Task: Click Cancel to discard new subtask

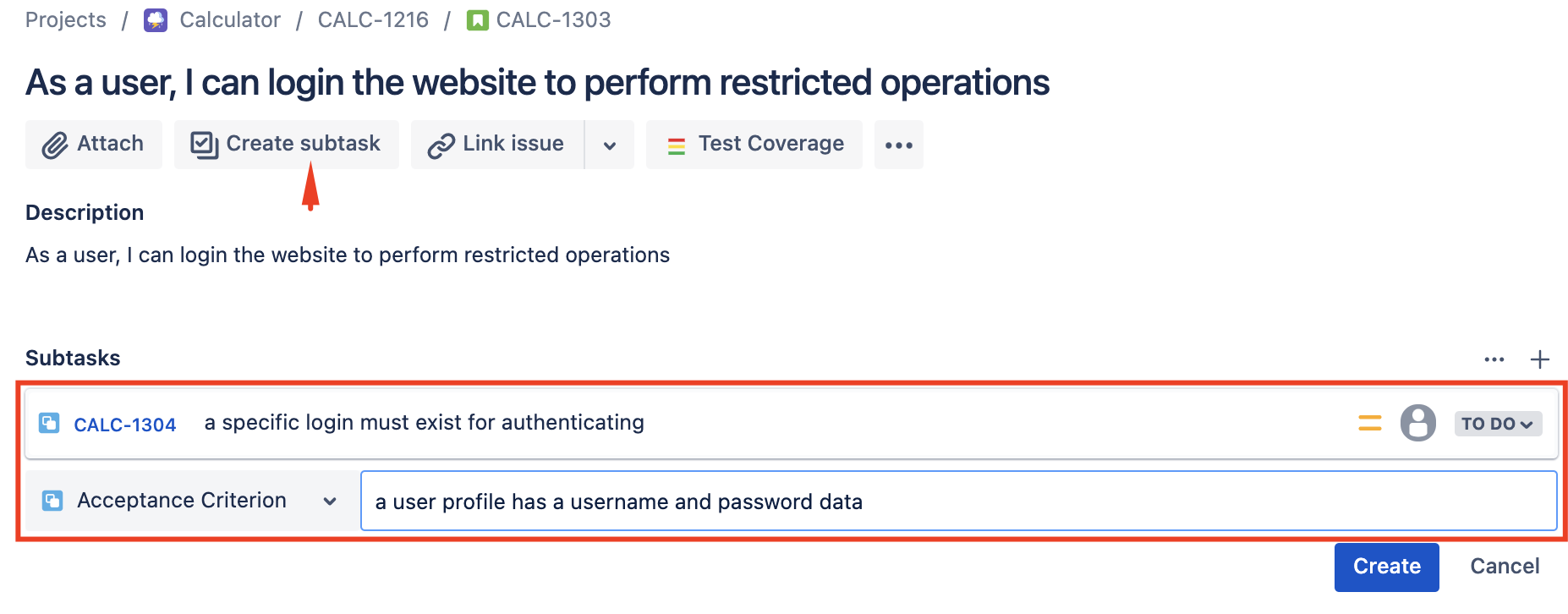Action: pyautogui.click(x=1505, y=567)
